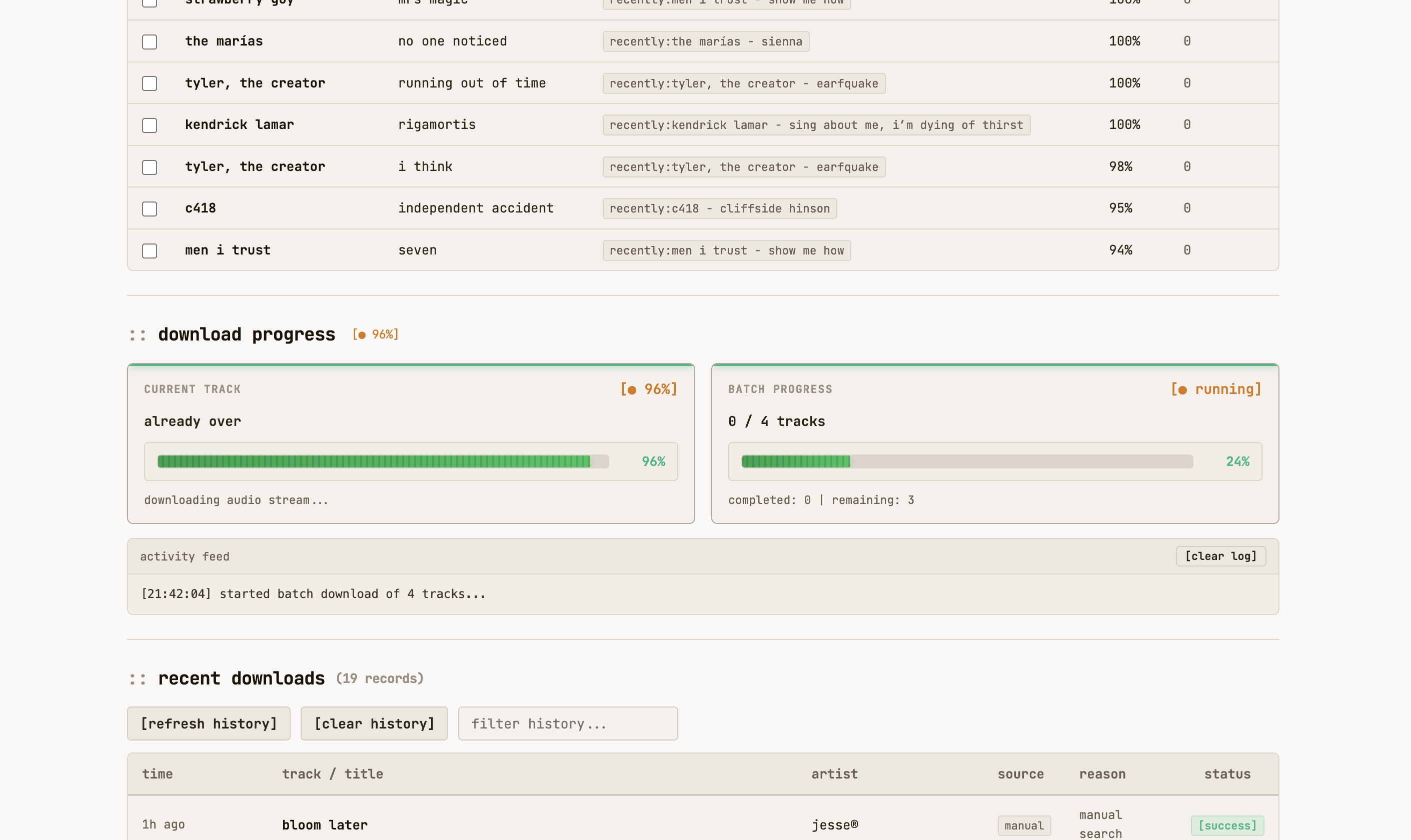Click the orange 96% badge beside 'download progress'

tap(376, 334)
